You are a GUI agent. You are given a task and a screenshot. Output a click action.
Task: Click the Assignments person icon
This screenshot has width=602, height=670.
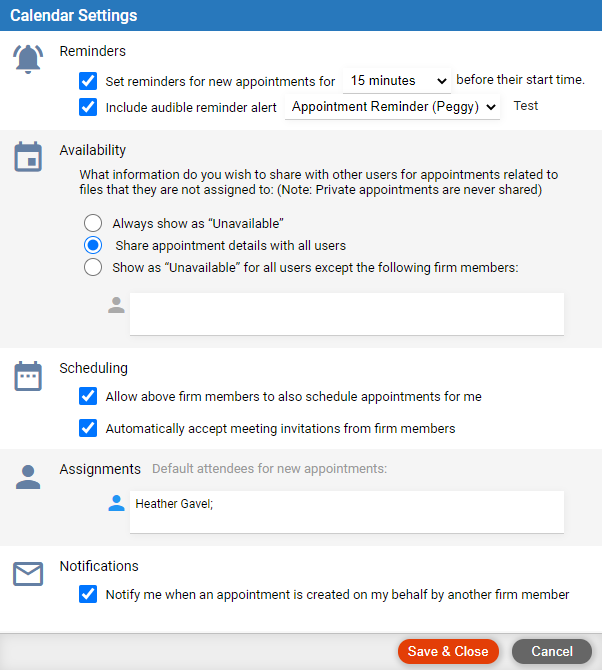(x=28, y=477)
